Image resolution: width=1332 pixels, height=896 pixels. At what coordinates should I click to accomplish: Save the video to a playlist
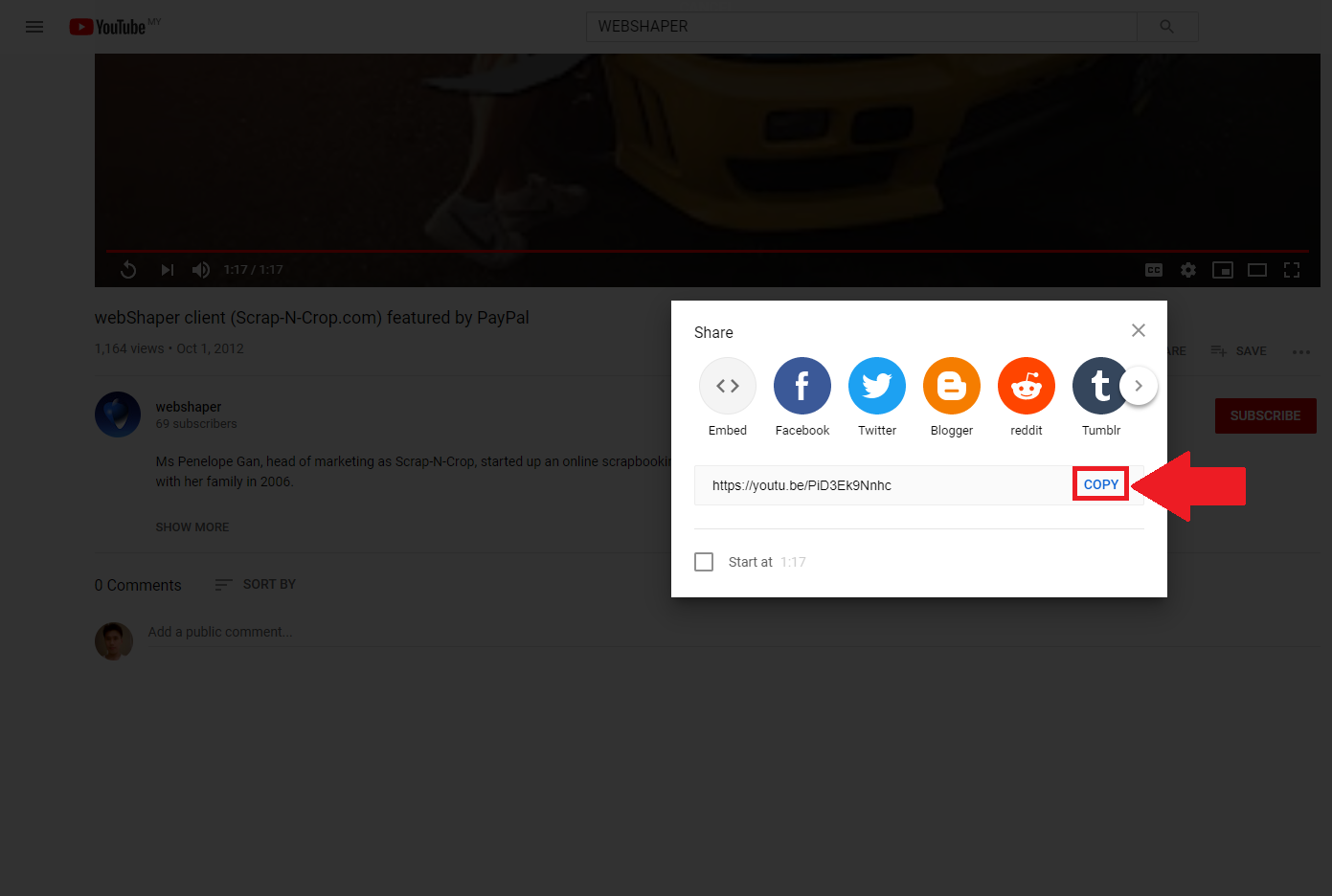(1238, 351)
